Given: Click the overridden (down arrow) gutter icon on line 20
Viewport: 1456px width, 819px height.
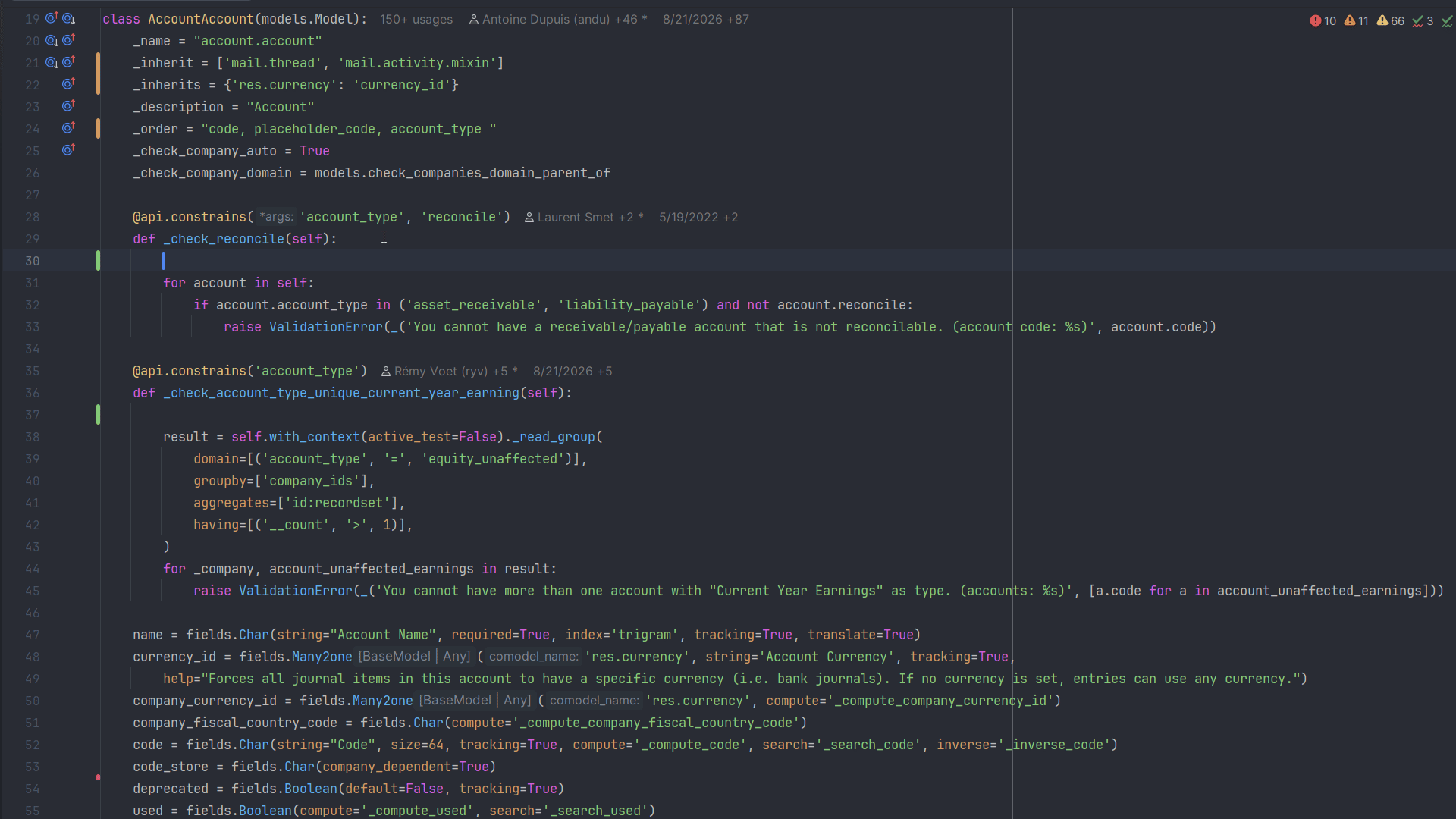Looking at the screenshot, I should click(x=52, y=40).
